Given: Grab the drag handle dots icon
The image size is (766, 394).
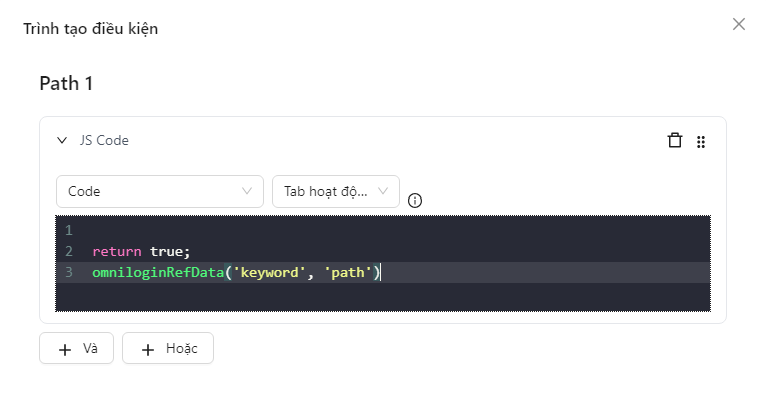Looking at the screenshot, I should 701,142.
